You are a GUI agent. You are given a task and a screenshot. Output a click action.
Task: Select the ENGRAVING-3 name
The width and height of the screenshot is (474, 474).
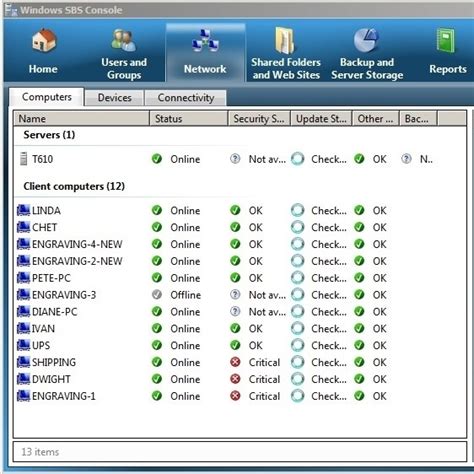tap(64, 295)
